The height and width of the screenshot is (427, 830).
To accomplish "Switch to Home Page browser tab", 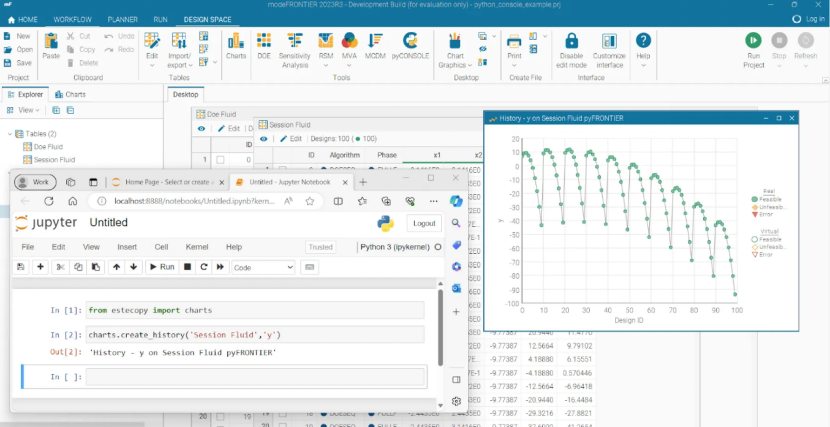I will [166, 182].
